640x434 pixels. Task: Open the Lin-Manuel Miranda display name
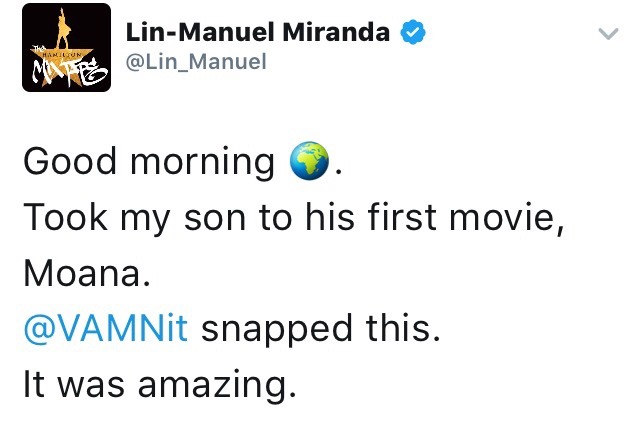[258, 32]
